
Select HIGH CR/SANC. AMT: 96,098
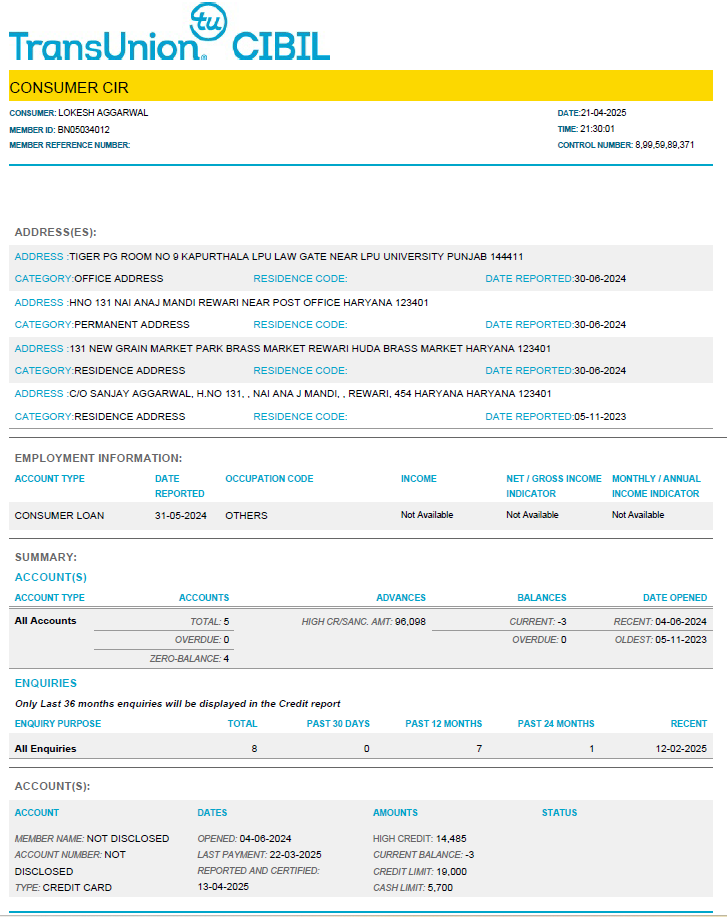364,622
